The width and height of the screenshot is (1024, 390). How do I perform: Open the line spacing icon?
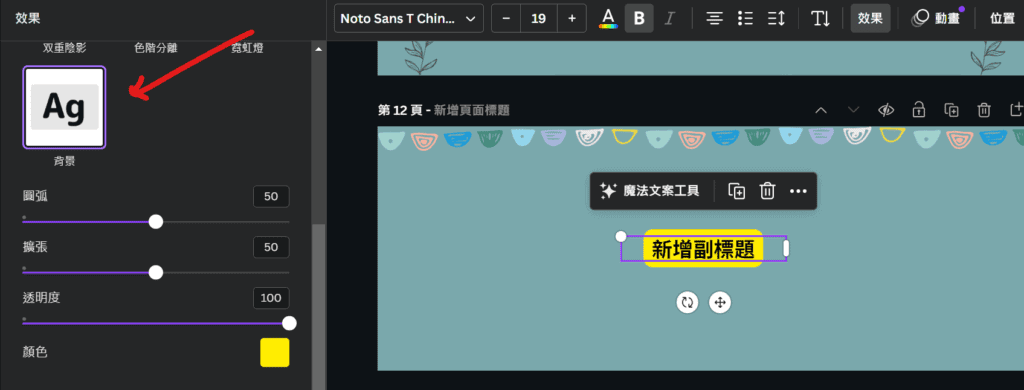point(776,18)
